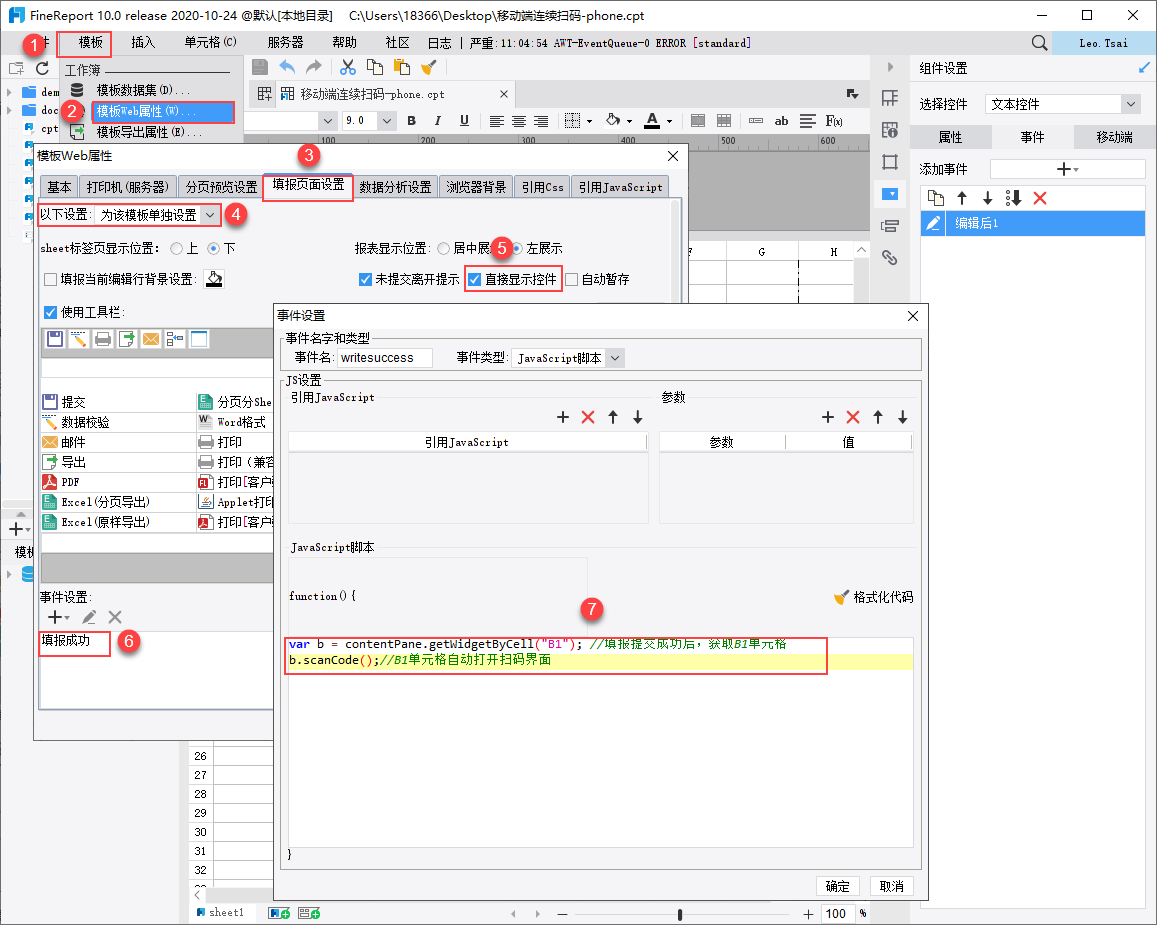Select sheet tab position 下 radio

[x=213, y=249]
